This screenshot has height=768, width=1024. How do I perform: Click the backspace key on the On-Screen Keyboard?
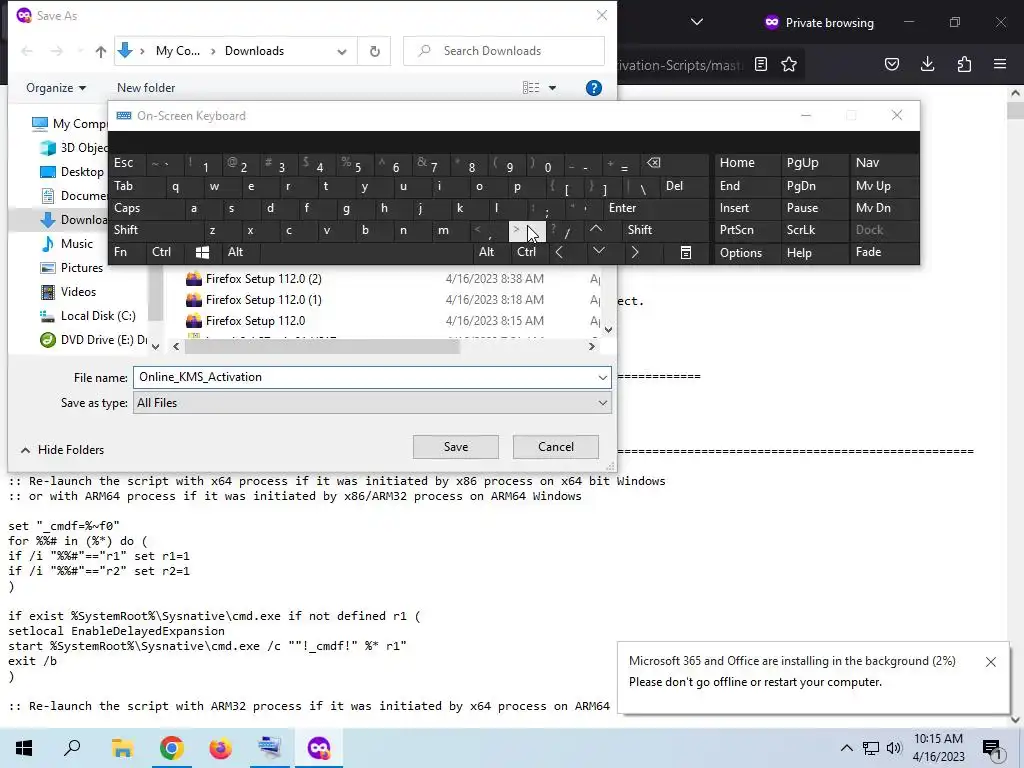point(653,163)
